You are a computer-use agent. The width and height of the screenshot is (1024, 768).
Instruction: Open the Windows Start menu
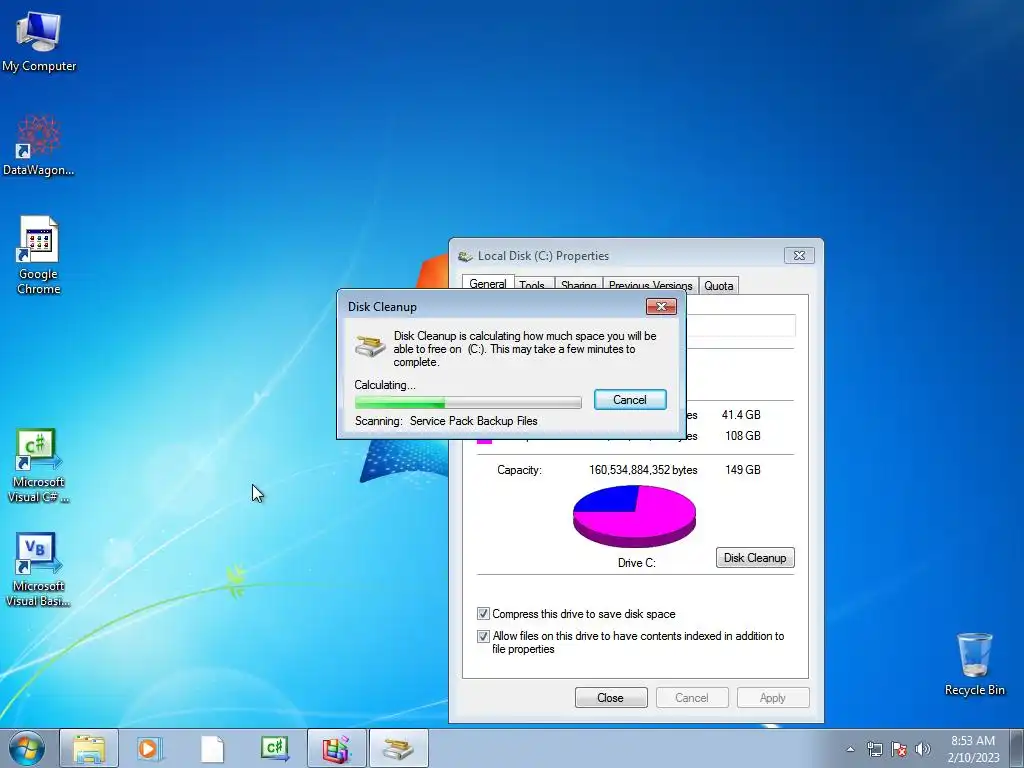point(27,748)
